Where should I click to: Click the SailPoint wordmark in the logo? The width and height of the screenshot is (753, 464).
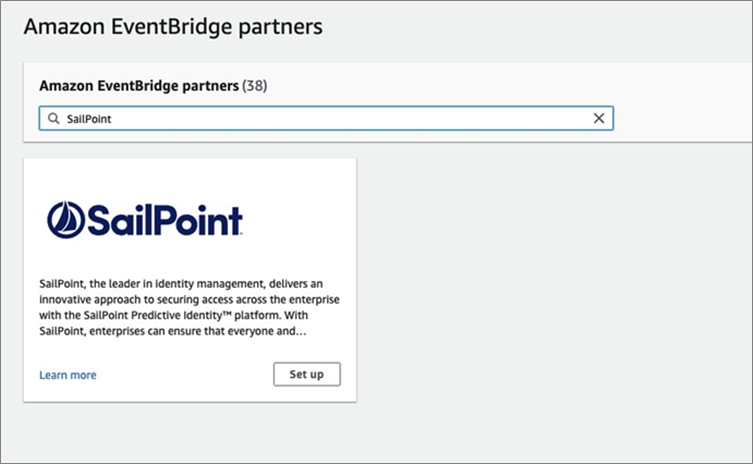165,220
